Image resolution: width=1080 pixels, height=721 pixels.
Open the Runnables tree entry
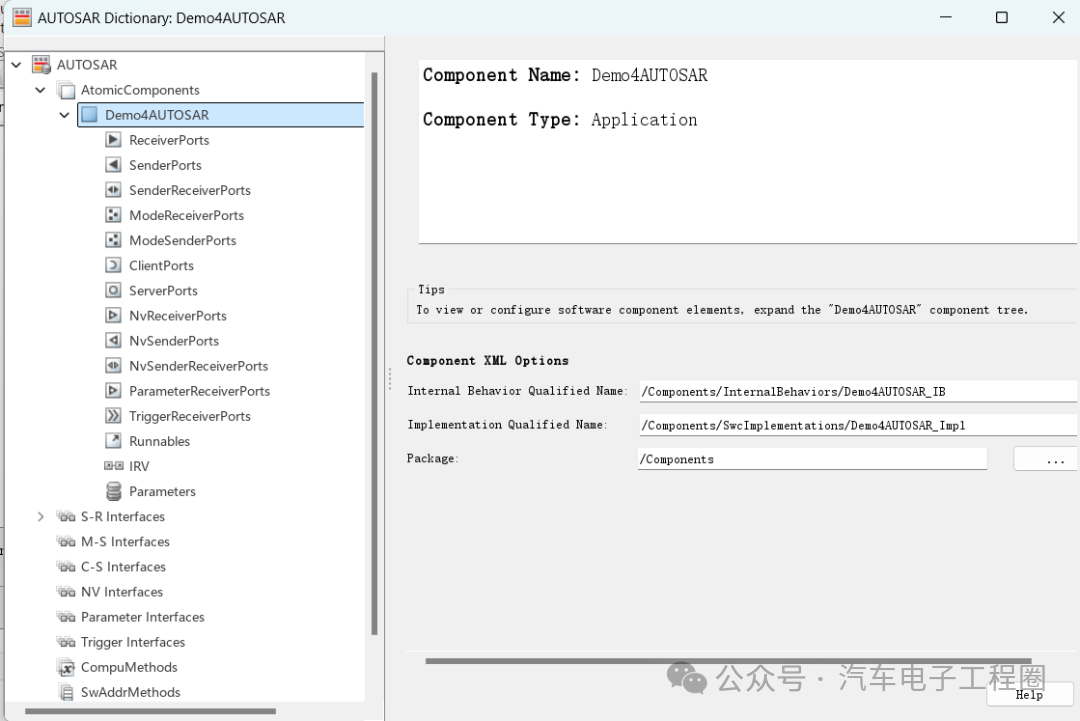tap(159, 441)
